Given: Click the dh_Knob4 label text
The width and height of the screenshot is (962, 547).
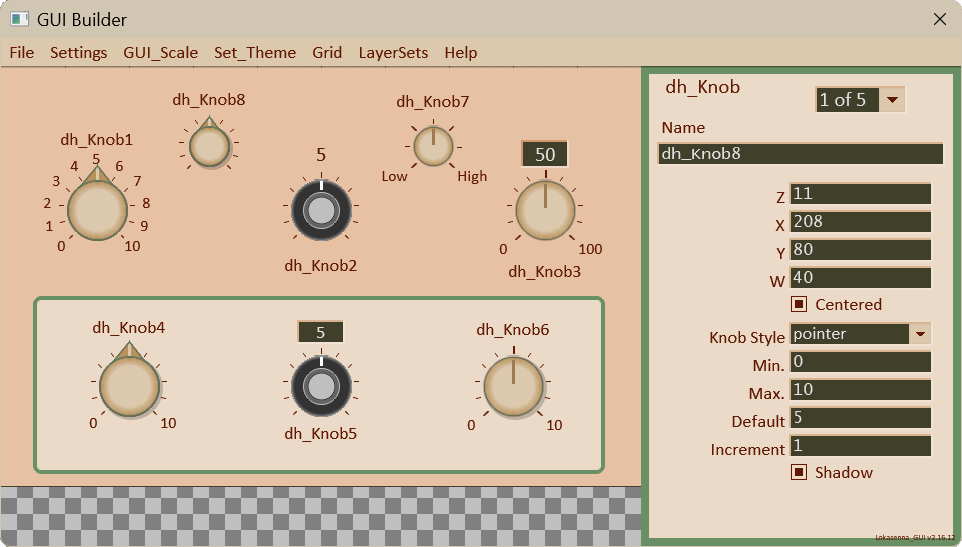Looking at the screenshot, I should tap(129, 328).
